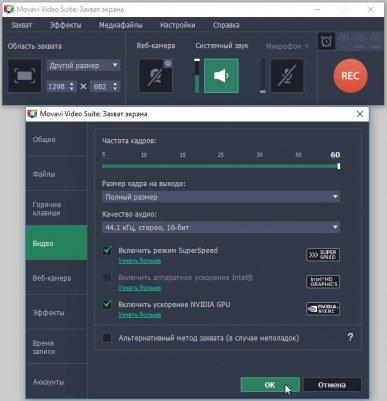The width and height of the screenshot is (387, 401).
Task: Open the Эффекты menu in menu bar
Action: 65,25
